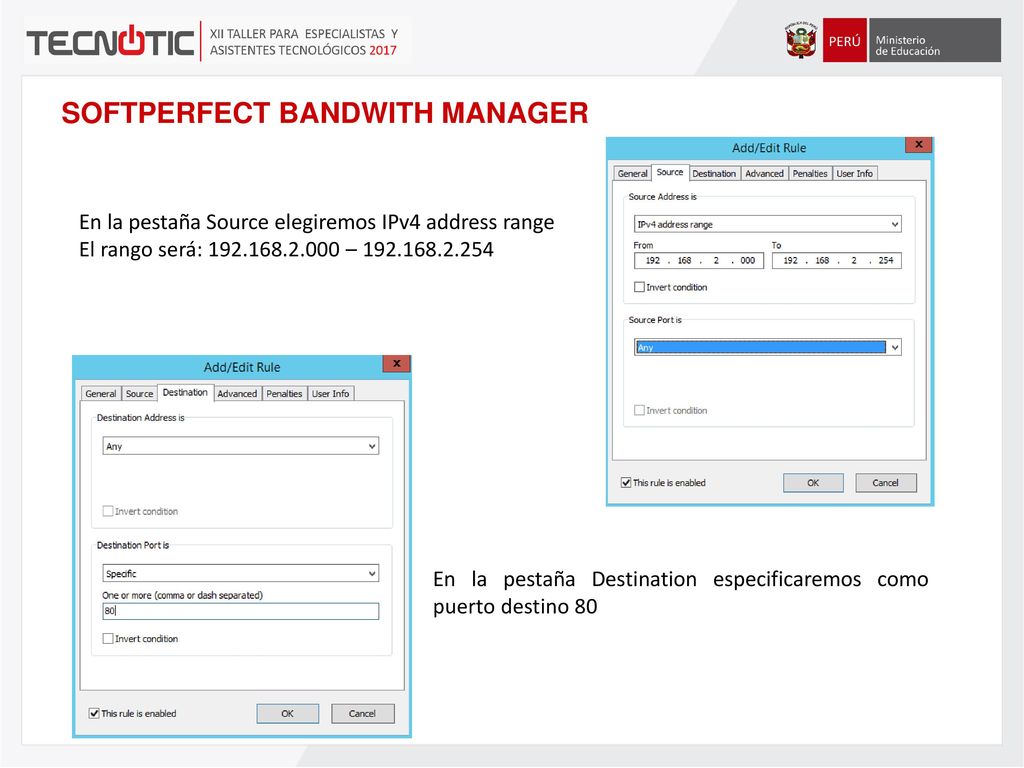
Task: Click the From IP address field
Action: (698, 261)
